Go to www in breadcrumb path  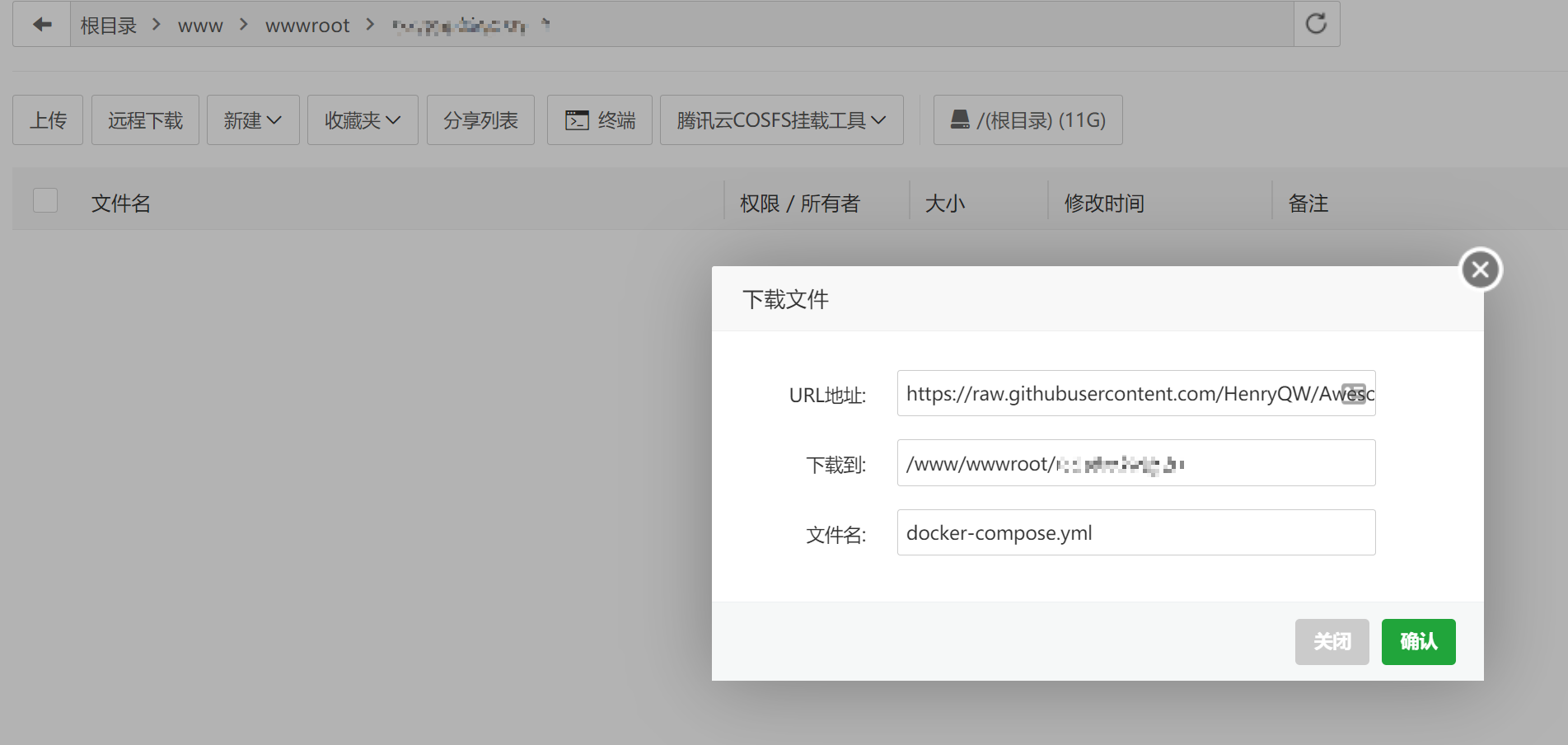pos(200,26)
